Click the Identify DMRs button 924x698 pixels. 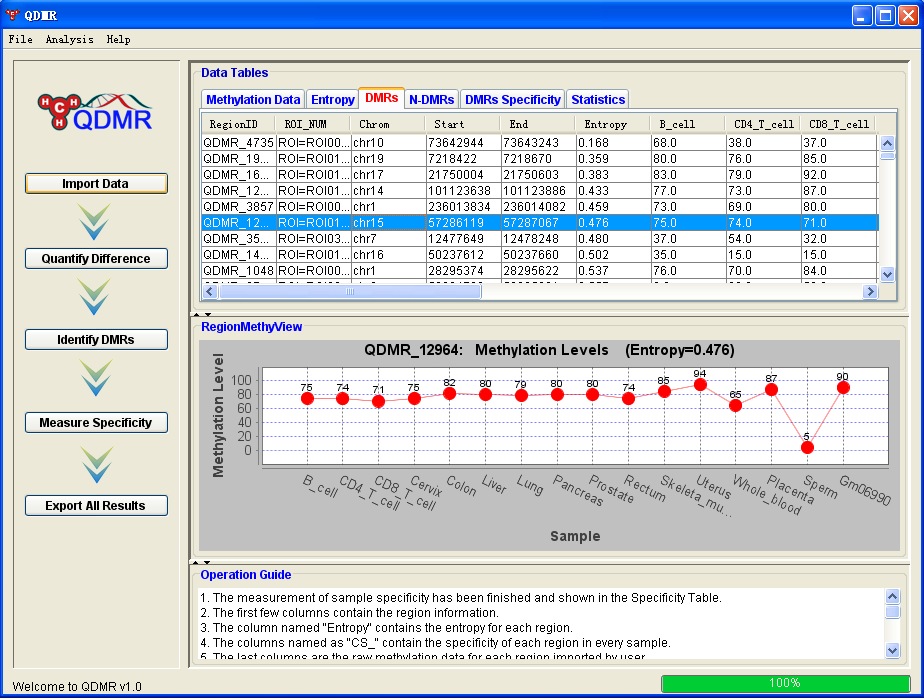point(96,340)
